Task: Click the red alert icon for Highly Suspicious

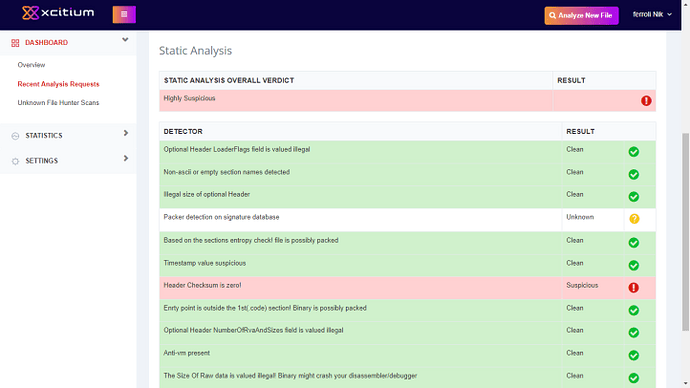Action: [x=646, y=101]
